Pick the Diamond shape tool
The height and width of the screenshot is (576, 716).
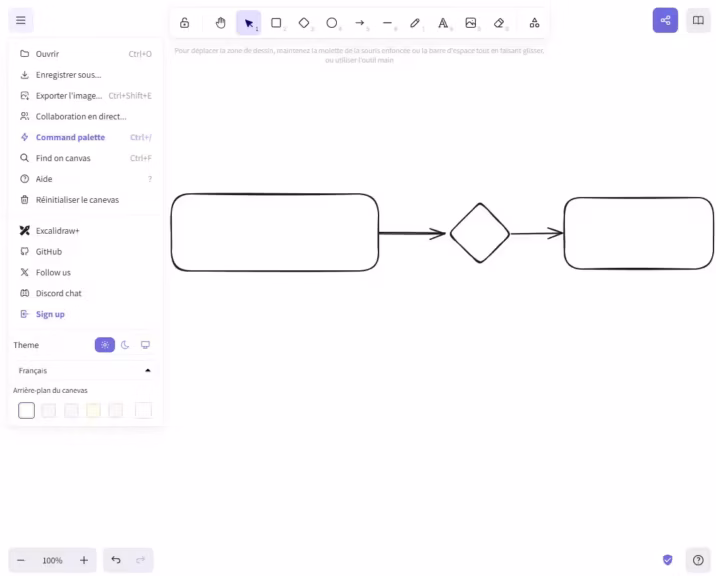point(304,22)
